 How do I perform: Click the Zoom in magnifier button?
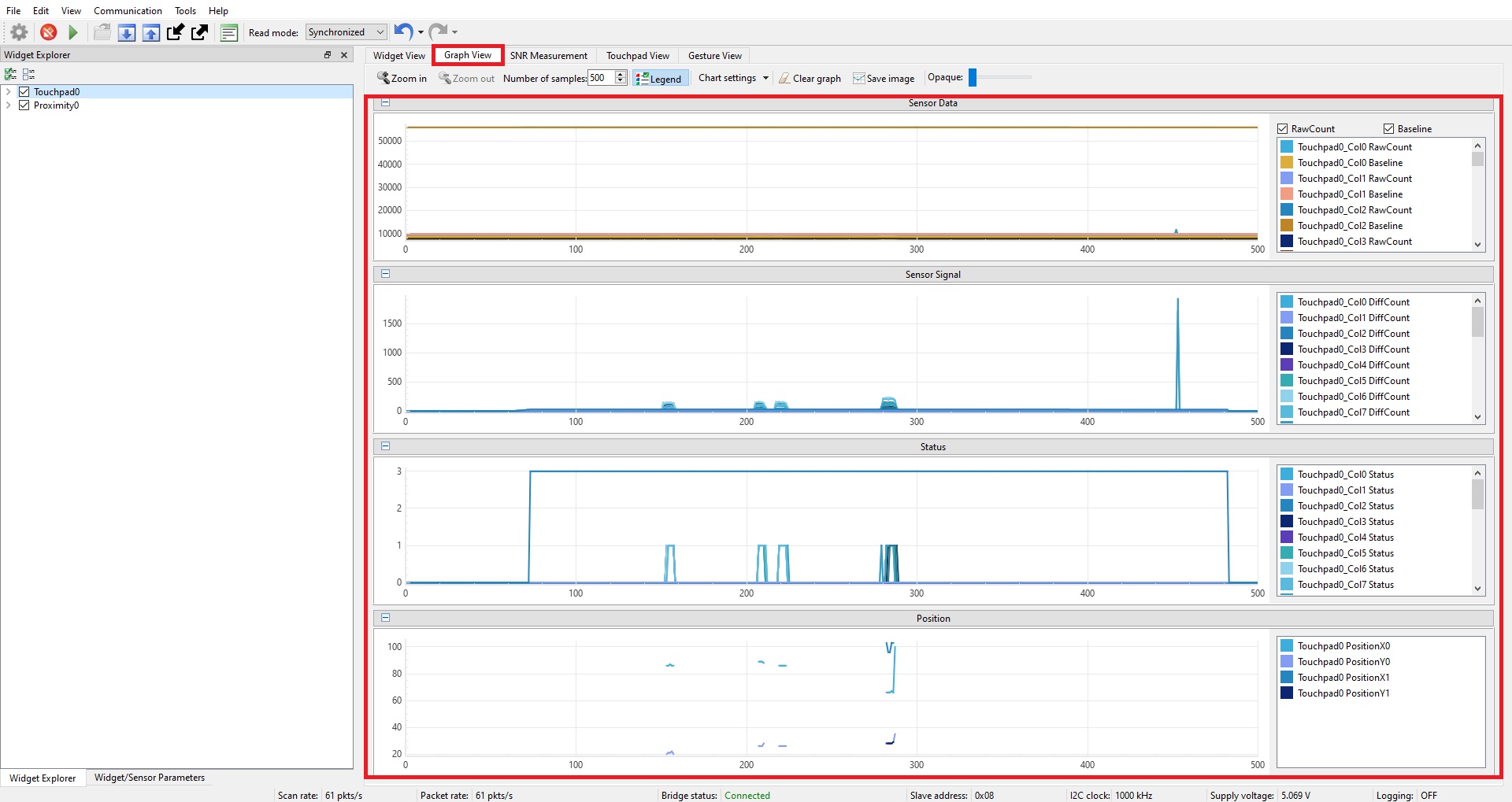tap(402, 78)
